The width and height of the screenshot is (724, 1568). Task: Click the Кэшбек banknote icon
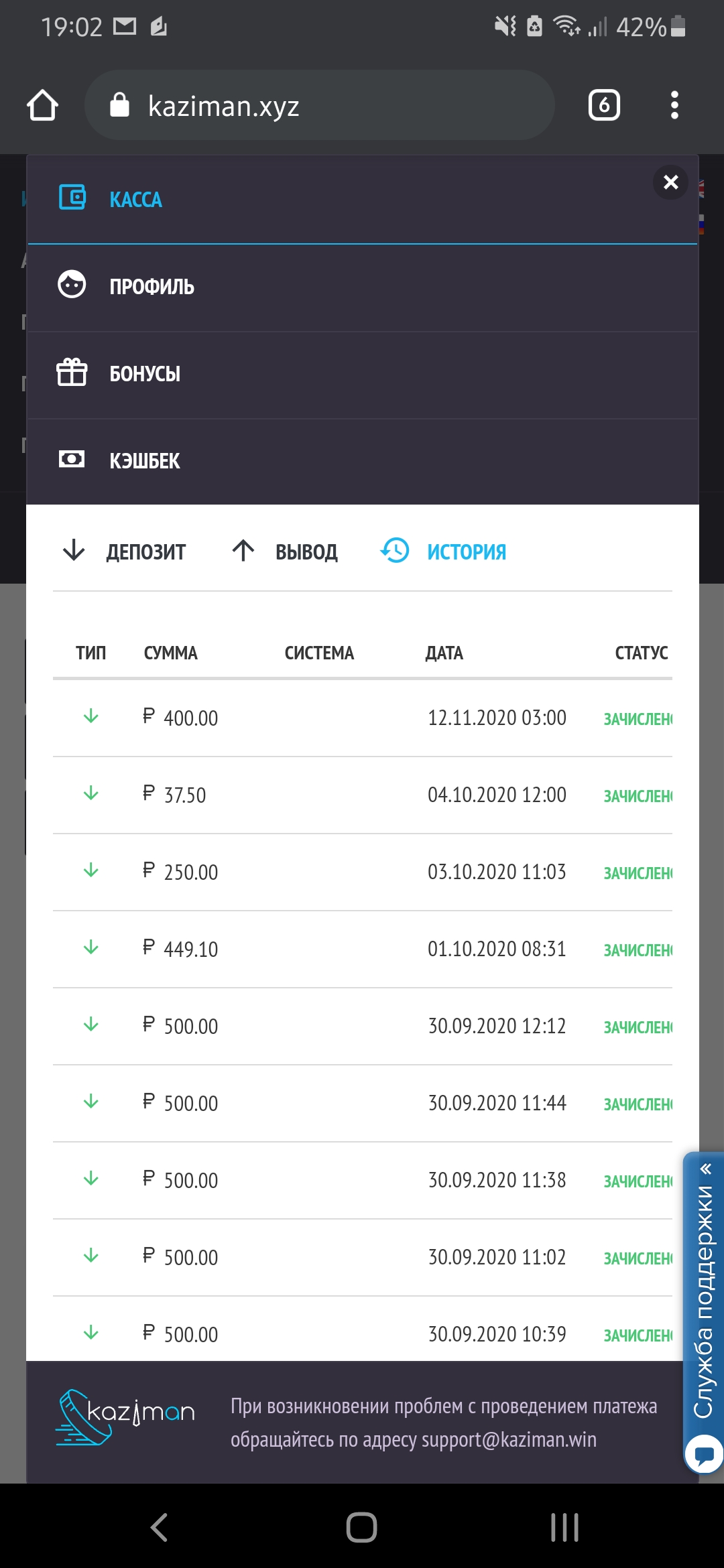point(72,460)
